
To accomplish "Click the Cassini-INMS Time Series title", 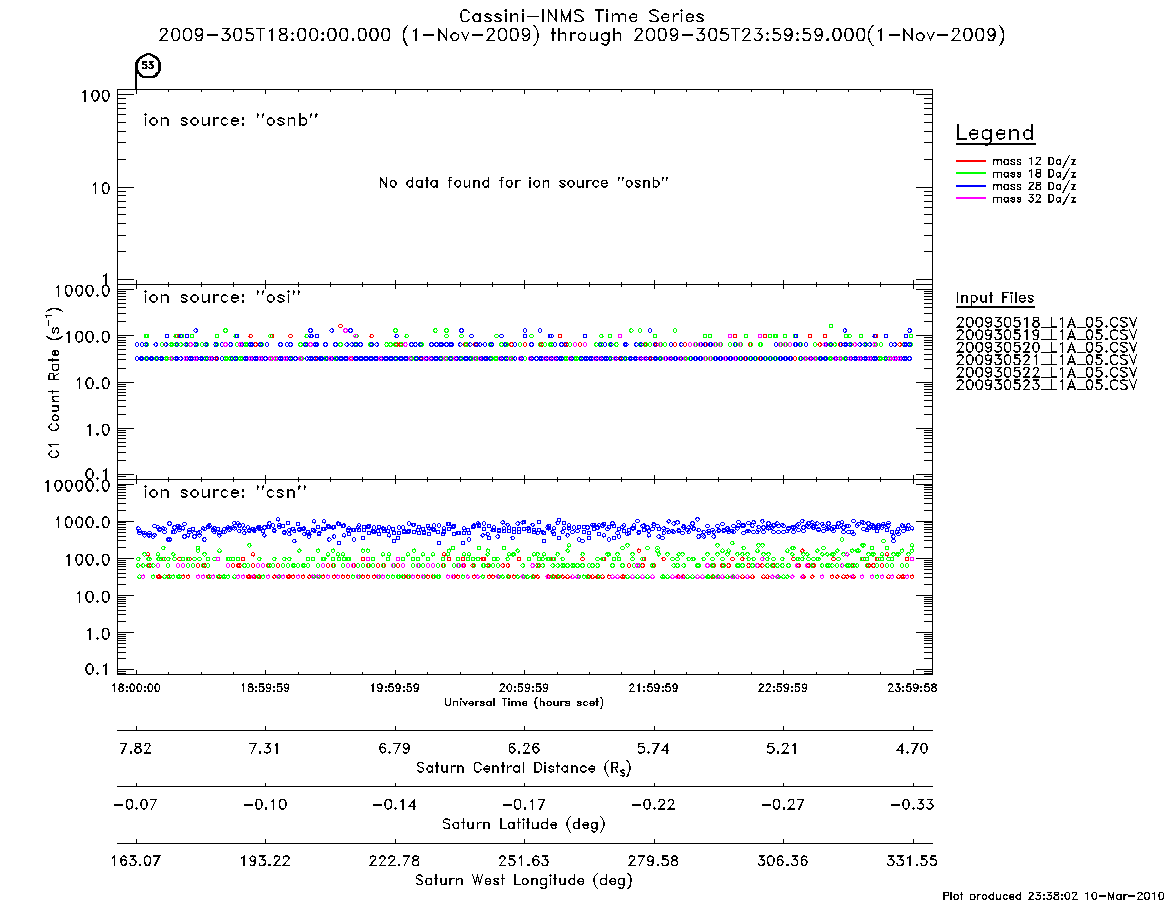I will point(582,16).
